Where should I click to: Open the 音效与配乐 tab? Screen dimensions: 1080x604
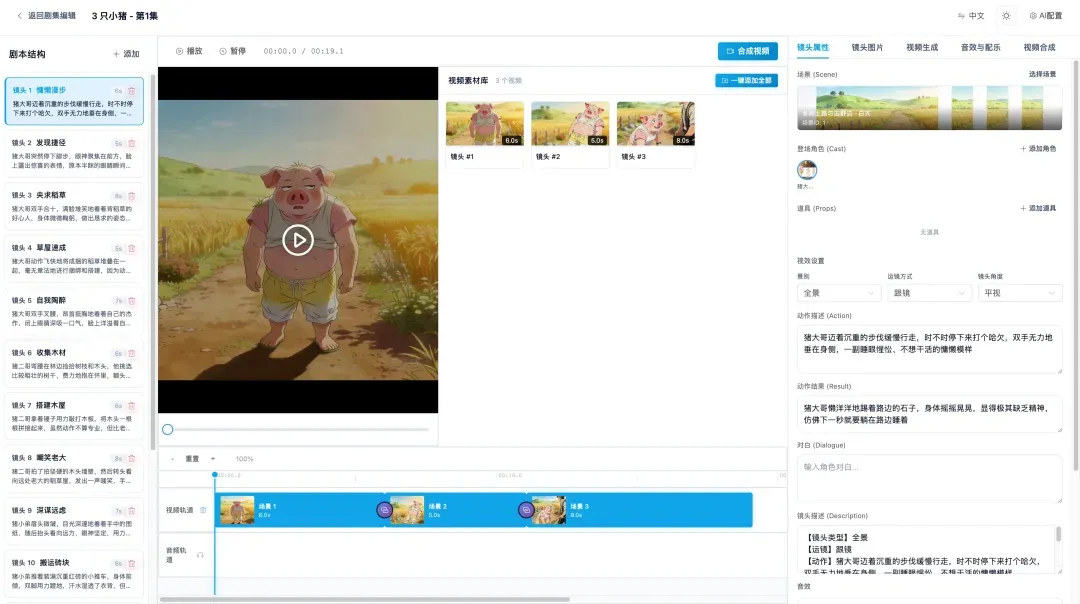[x=980, y=47]
